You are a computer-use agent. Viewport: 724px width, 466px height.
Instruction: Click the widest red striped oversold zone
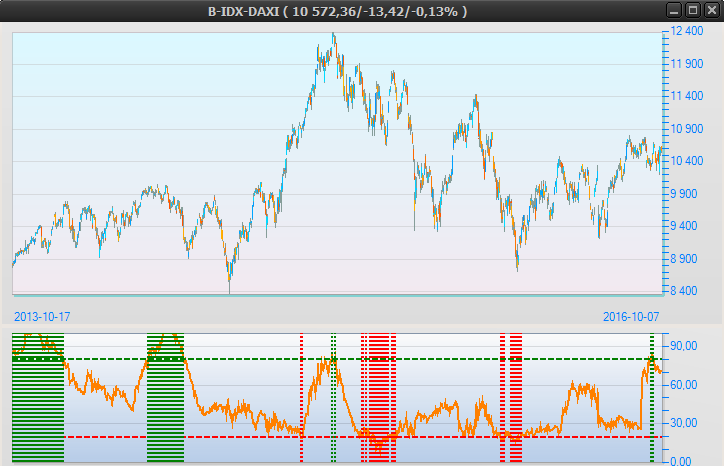379,398
